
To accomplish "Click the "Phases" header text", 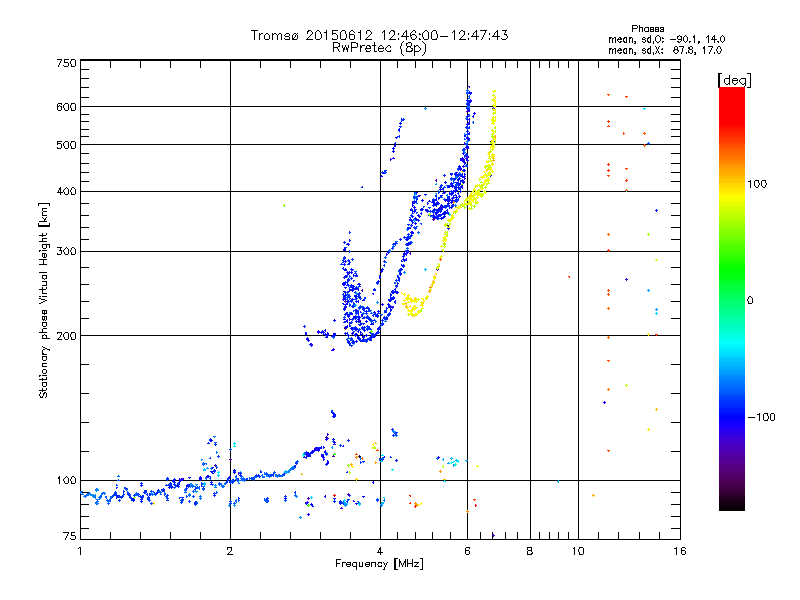I will [x=647, y=29].
